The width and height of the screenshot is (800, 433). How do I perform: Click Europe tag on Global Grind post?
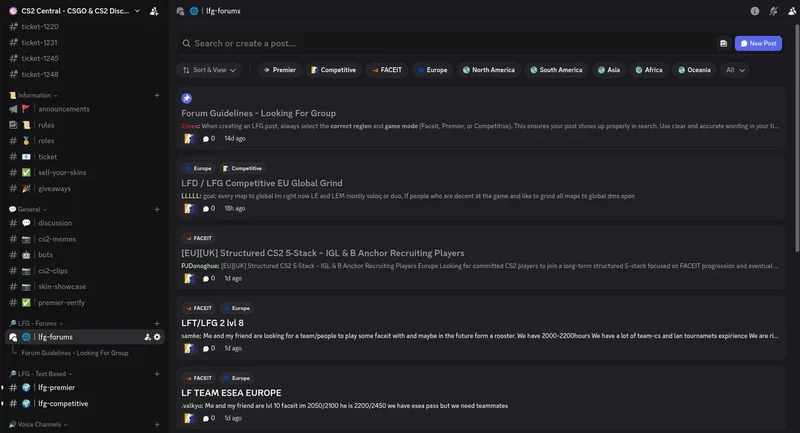click(x=198, y=168)
